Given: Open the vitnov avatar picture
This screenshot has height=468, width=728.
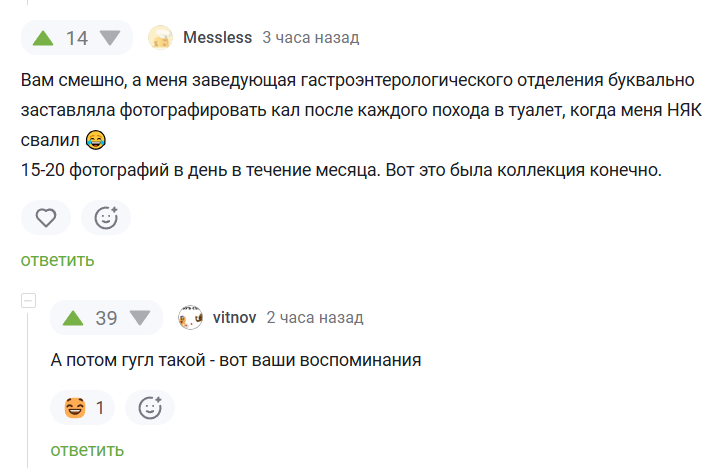Looking at the screenshot, I should coord(190,318).
